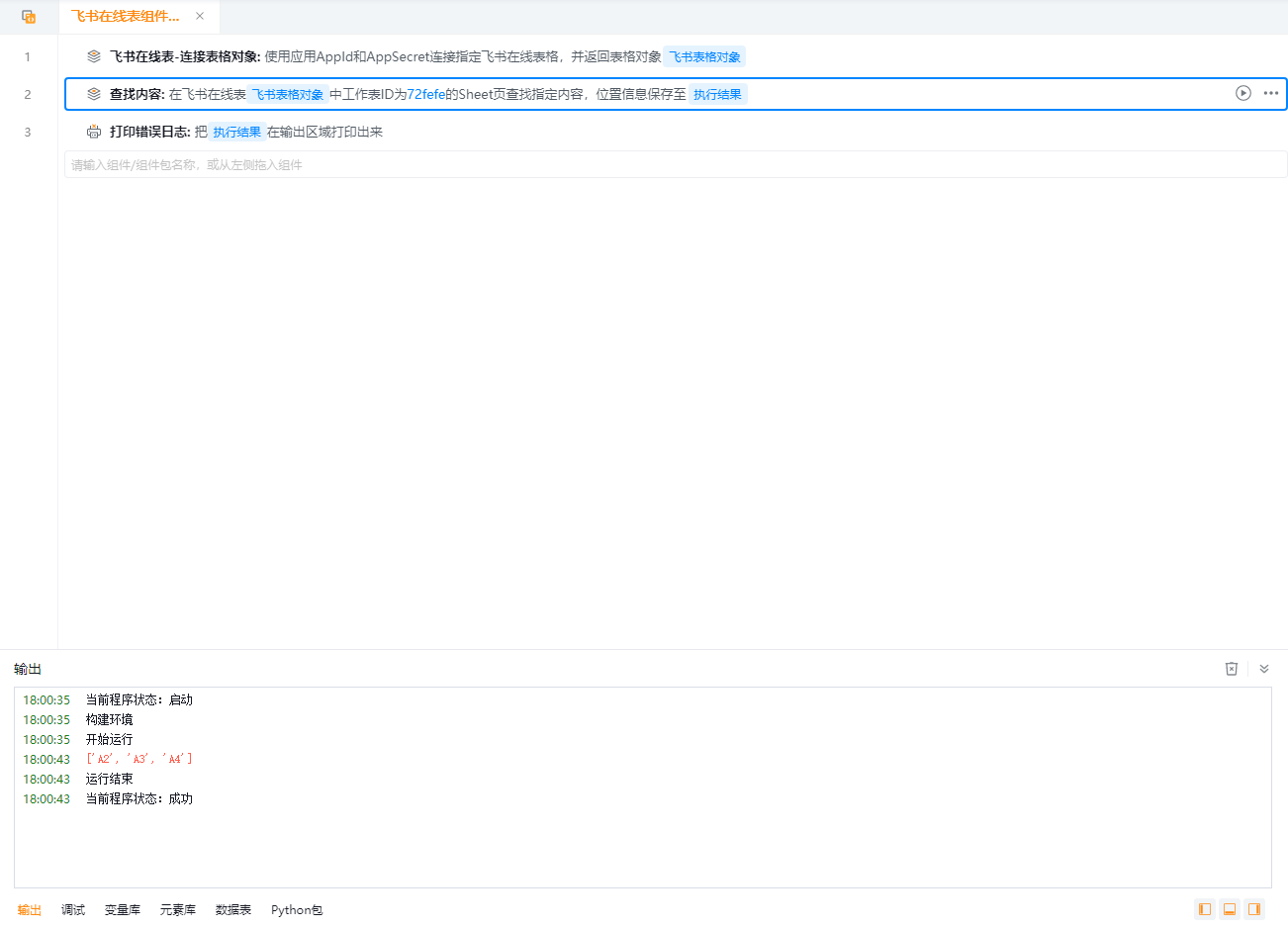Open the 元素库 tab

178,910
